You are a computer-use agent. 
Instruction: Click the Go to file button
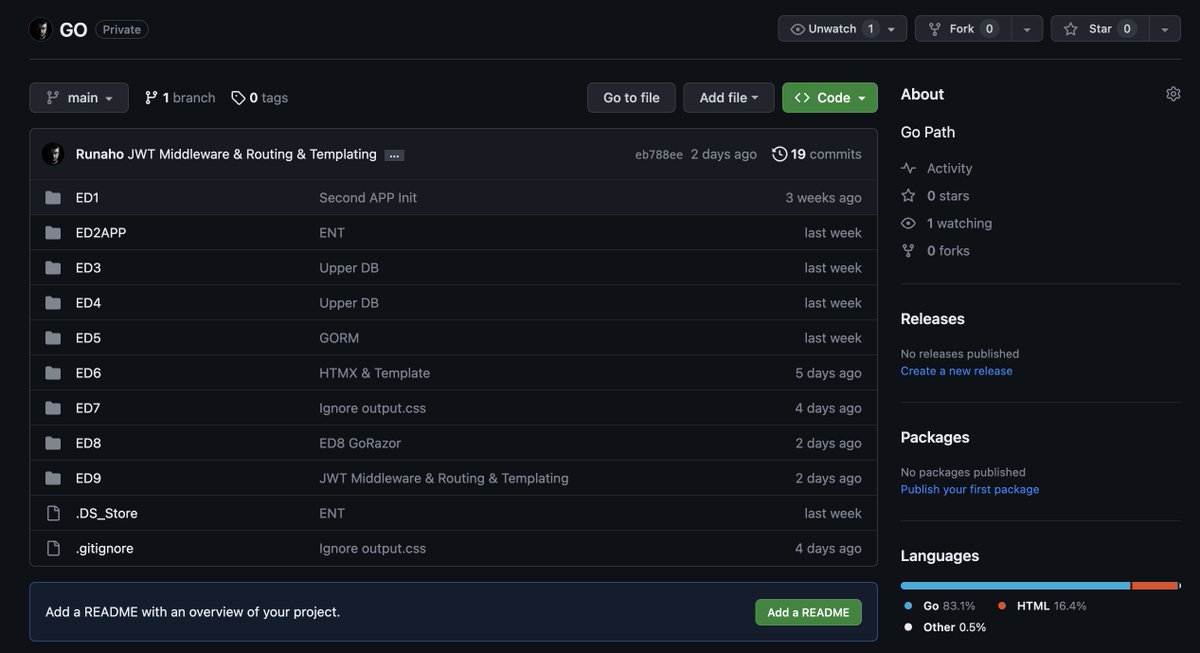coord(631,98)
